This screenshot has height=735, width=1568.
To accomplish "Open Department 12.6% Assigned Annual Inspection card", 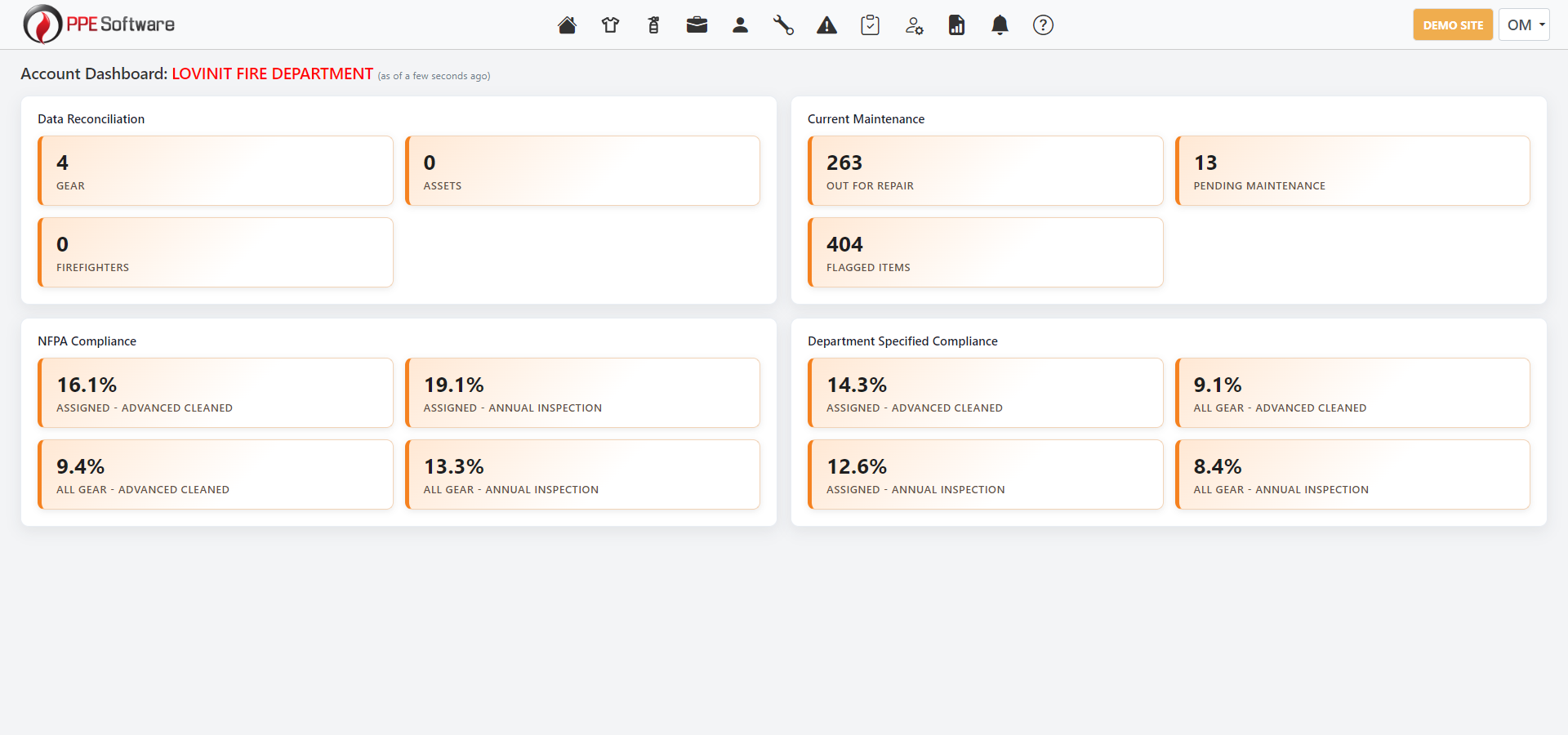I will [x=986, y=474].
